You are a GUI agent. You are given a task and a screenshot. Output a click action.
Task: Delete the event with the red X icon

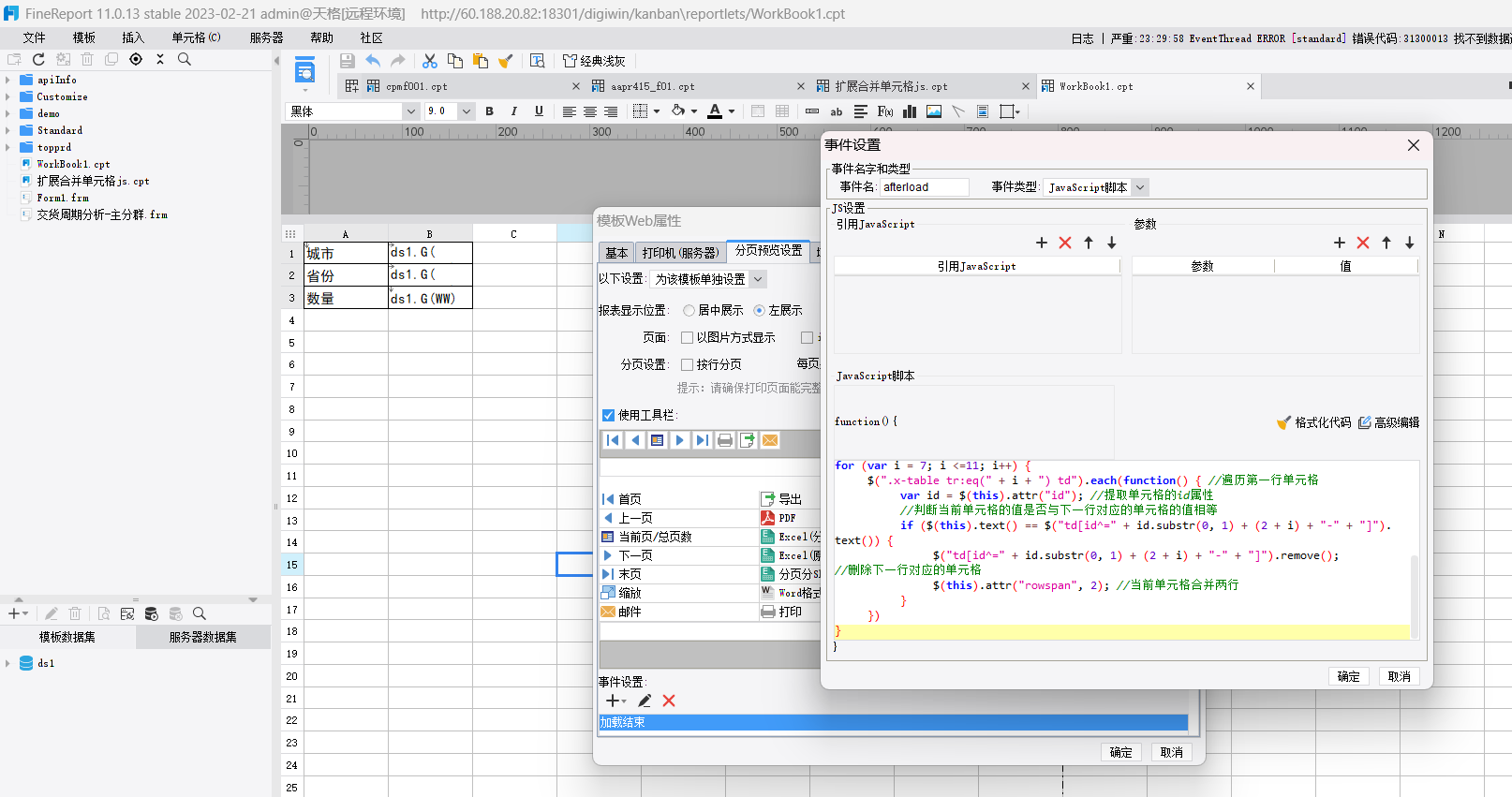tap(669, 701)
